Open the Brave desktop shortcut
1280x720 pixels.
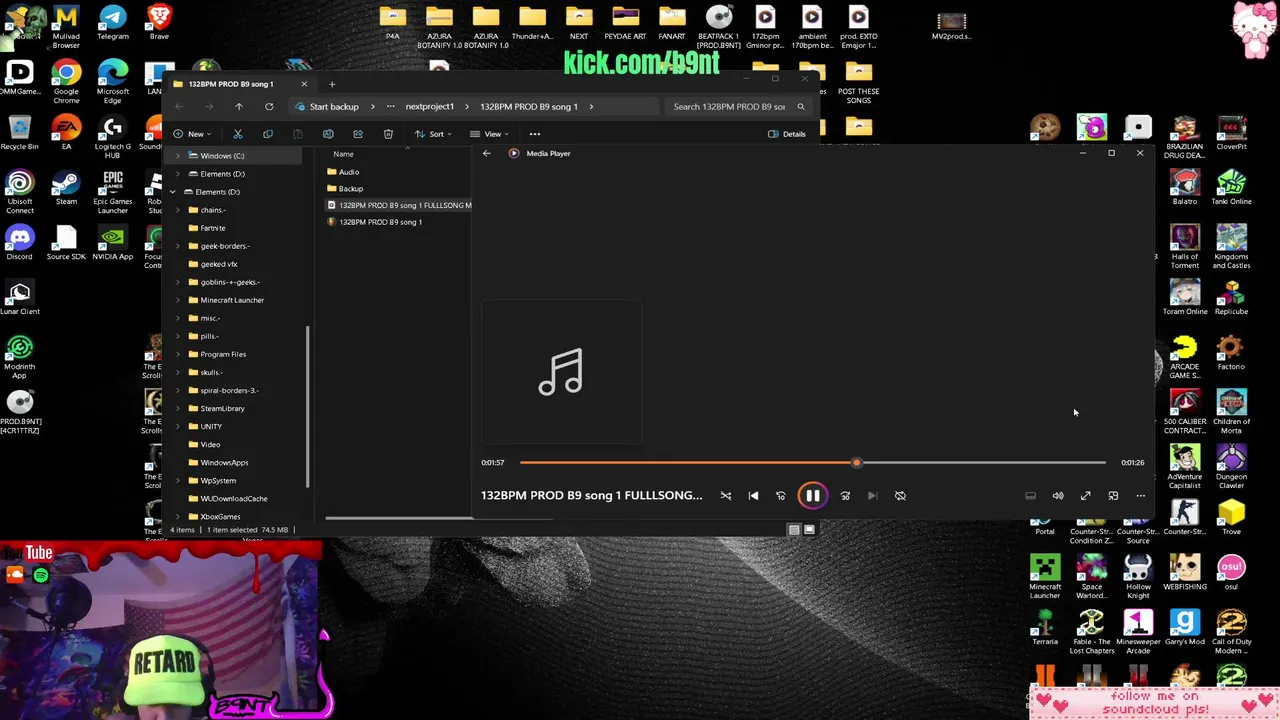(x=159, y=24)
